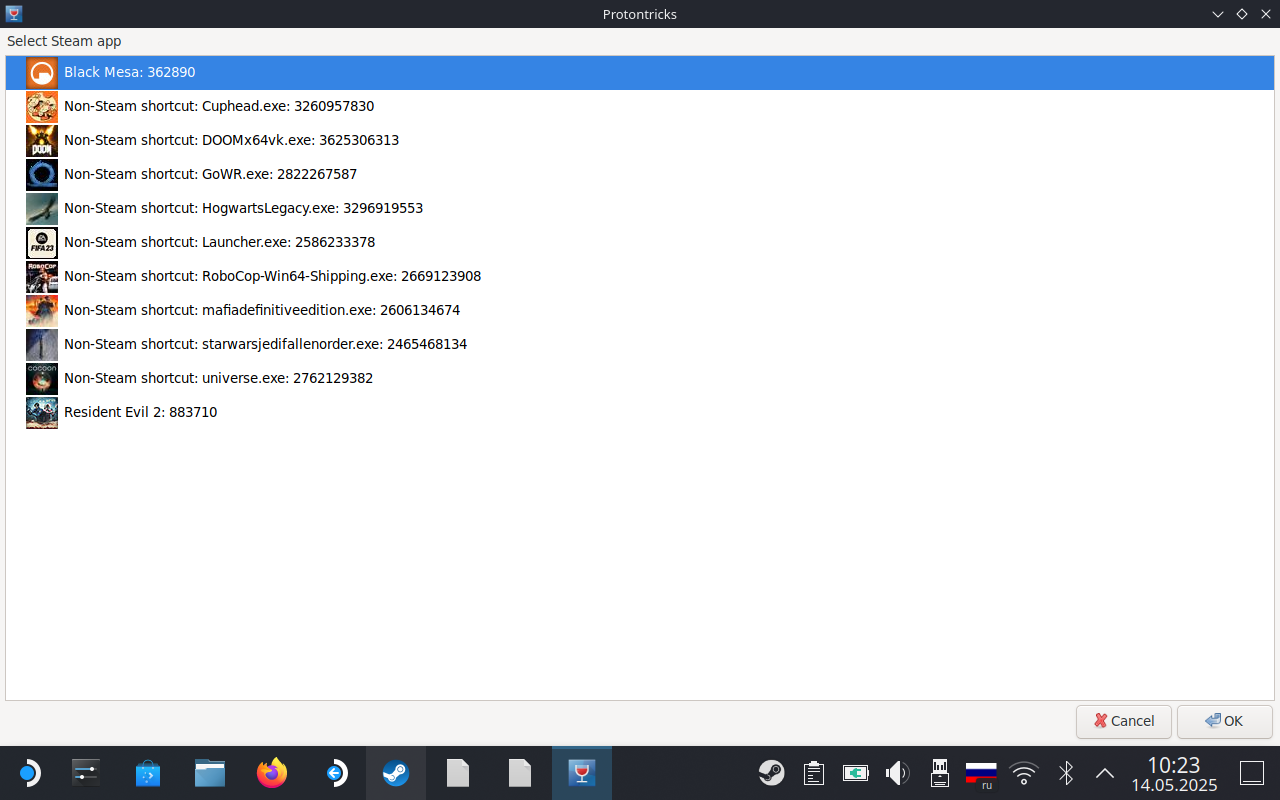Viewport: 1280px width, 800px height.
Task: Confirm selection with the OK button
Action: pyautogui.click(x=1224, y=721)
